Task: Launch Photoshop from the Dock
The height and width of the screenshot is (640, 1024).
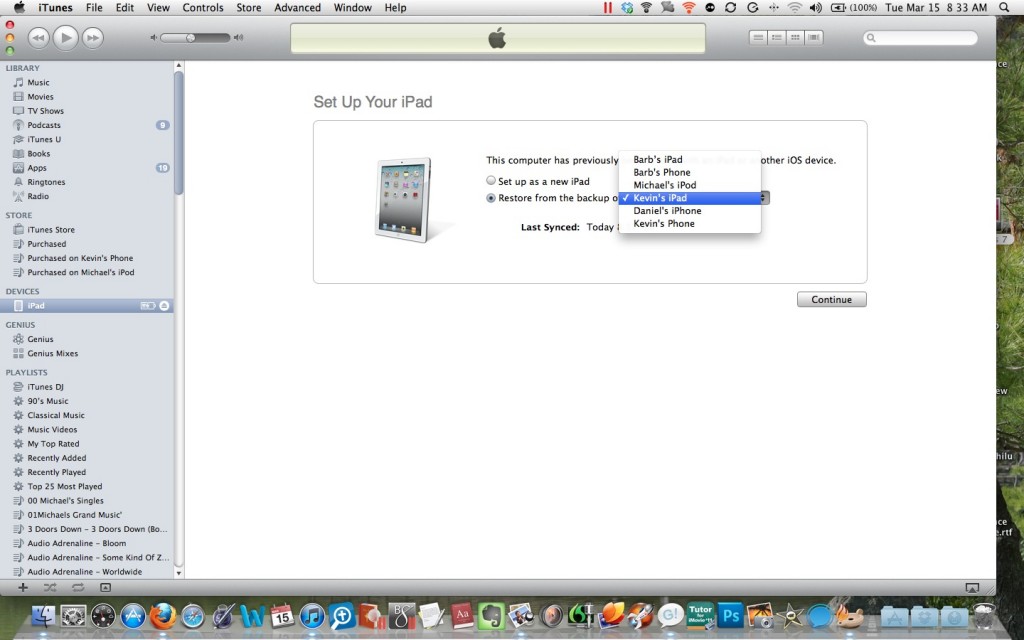Action: (731, 618)
